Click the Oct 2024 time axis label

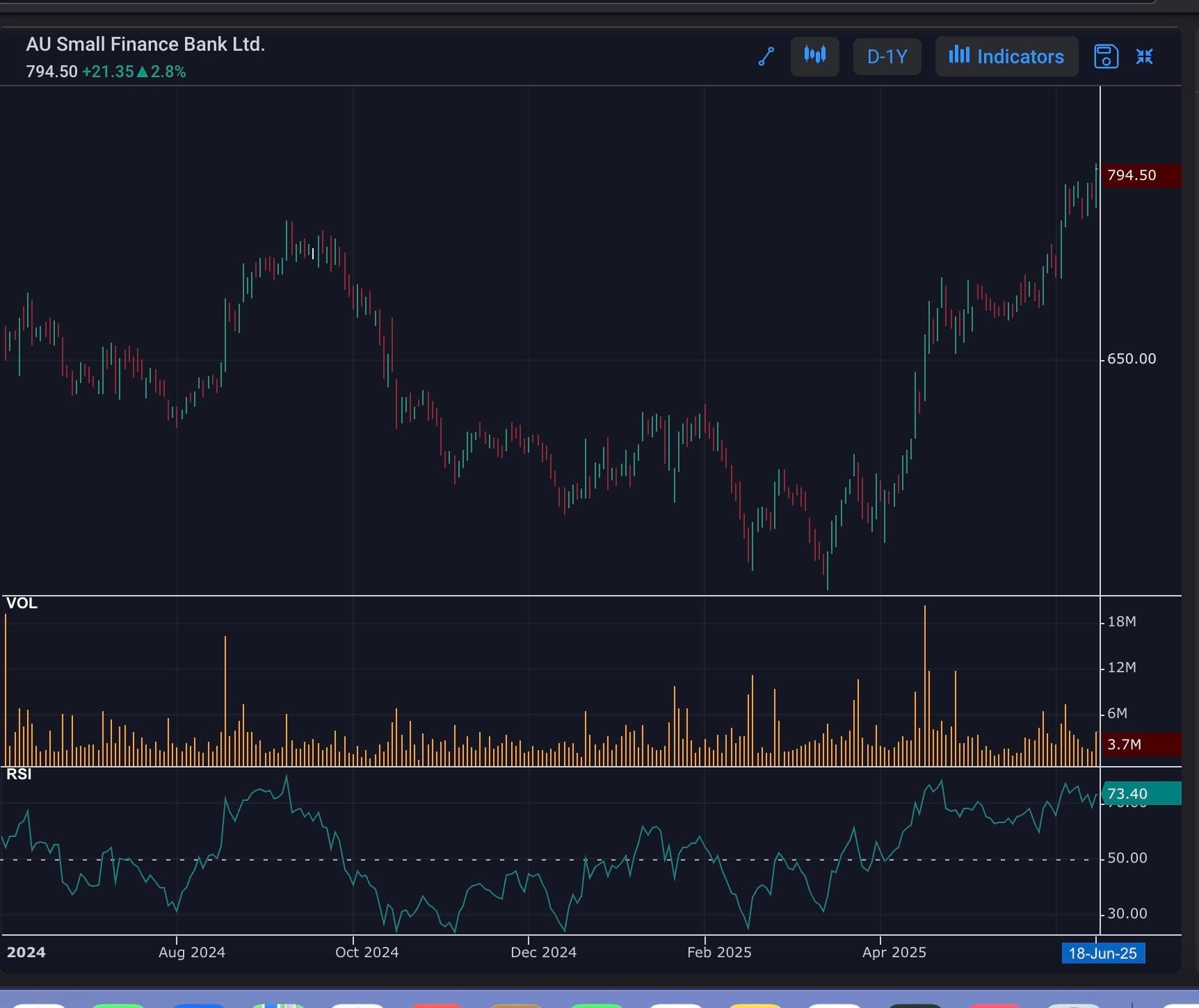tap(367, 952)
